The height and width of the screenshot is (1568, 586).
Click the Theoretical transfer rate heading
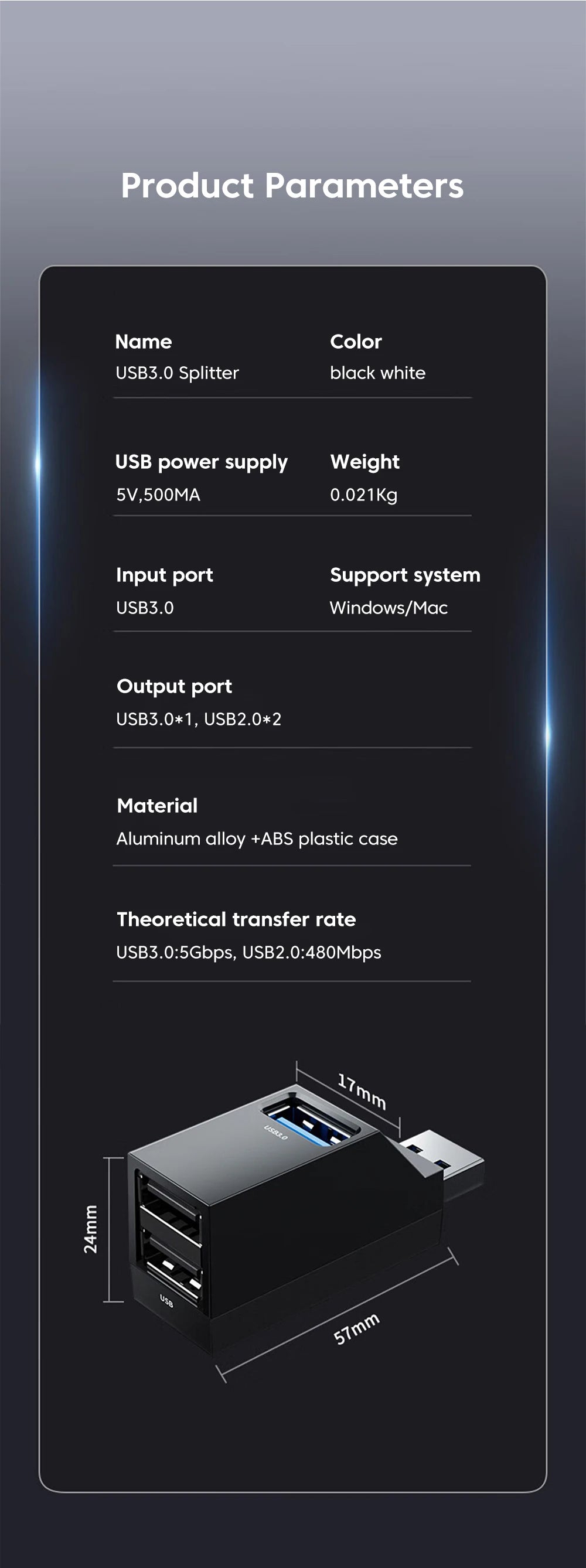click(x=236, y=919)
